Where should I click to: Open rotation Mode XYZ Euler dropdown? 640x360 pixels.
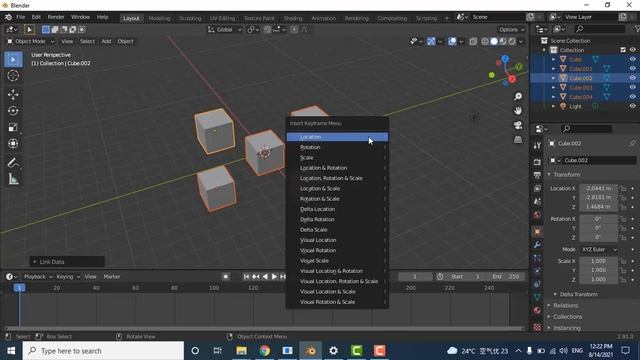click(x=599, y=249)
